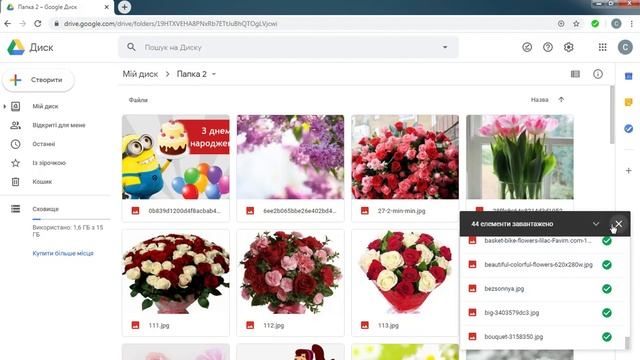The width and height of the screenshot is (640, 360).
Task: Click green checkmark beside big-3403579dc3.jpg
Action: tap(607, 313)
